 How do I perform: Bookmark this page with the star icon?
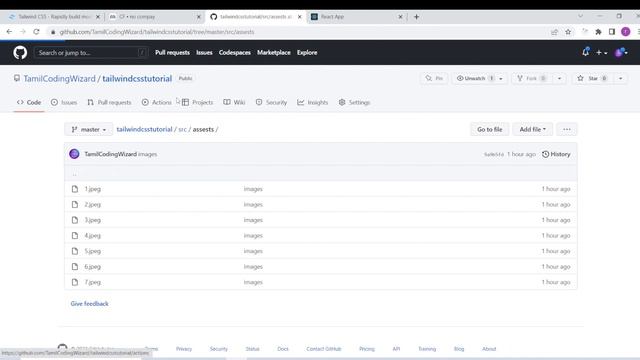[x=568, y=32]
